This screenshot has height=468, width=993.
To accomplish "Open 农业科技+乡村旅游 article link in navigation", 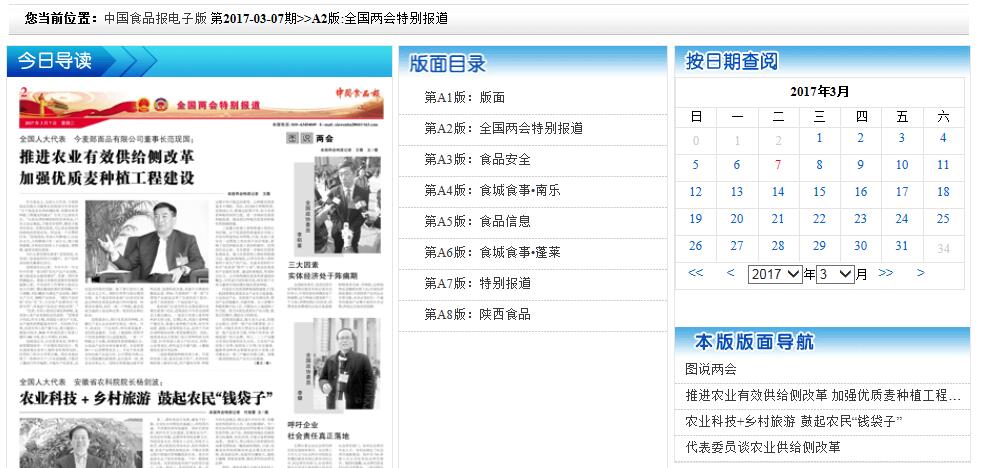I will pyautogui.click(x=794, y=421).
